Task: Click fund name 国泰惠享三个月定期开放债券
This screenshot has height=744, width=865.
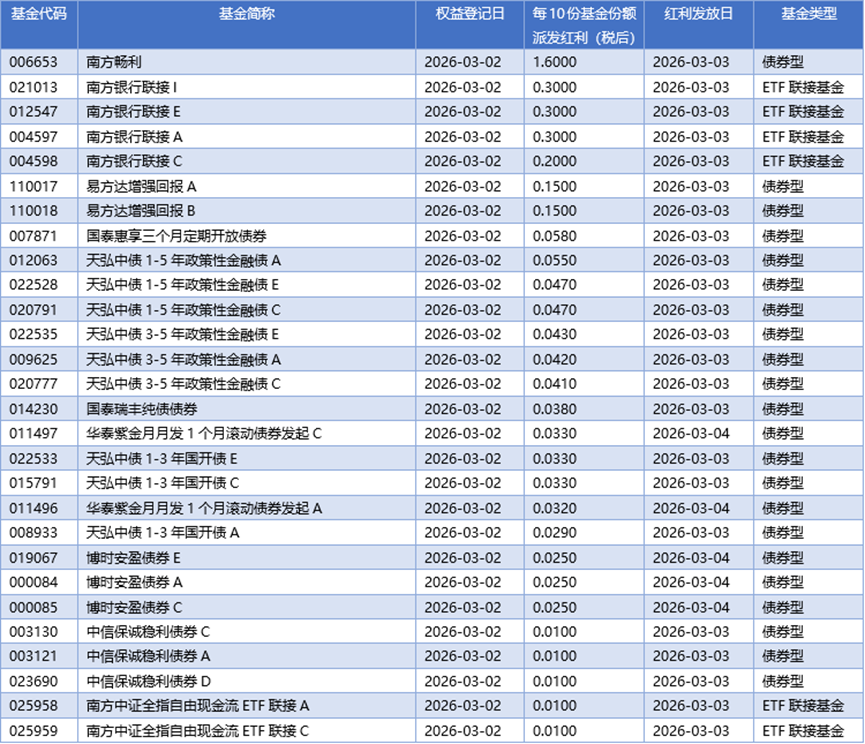Action: tap(176, 236)
